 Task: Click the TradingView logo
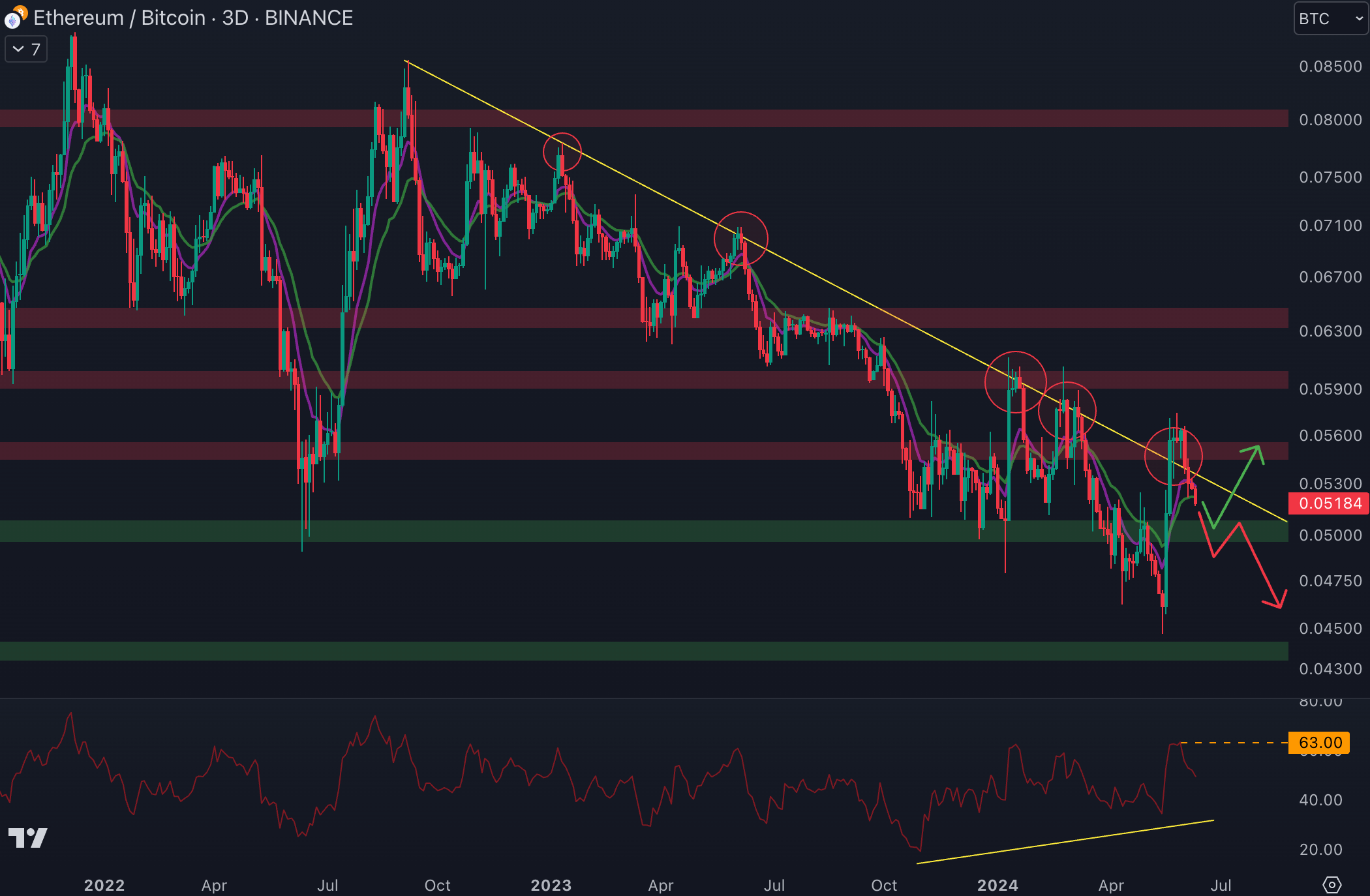pos(27,837)
